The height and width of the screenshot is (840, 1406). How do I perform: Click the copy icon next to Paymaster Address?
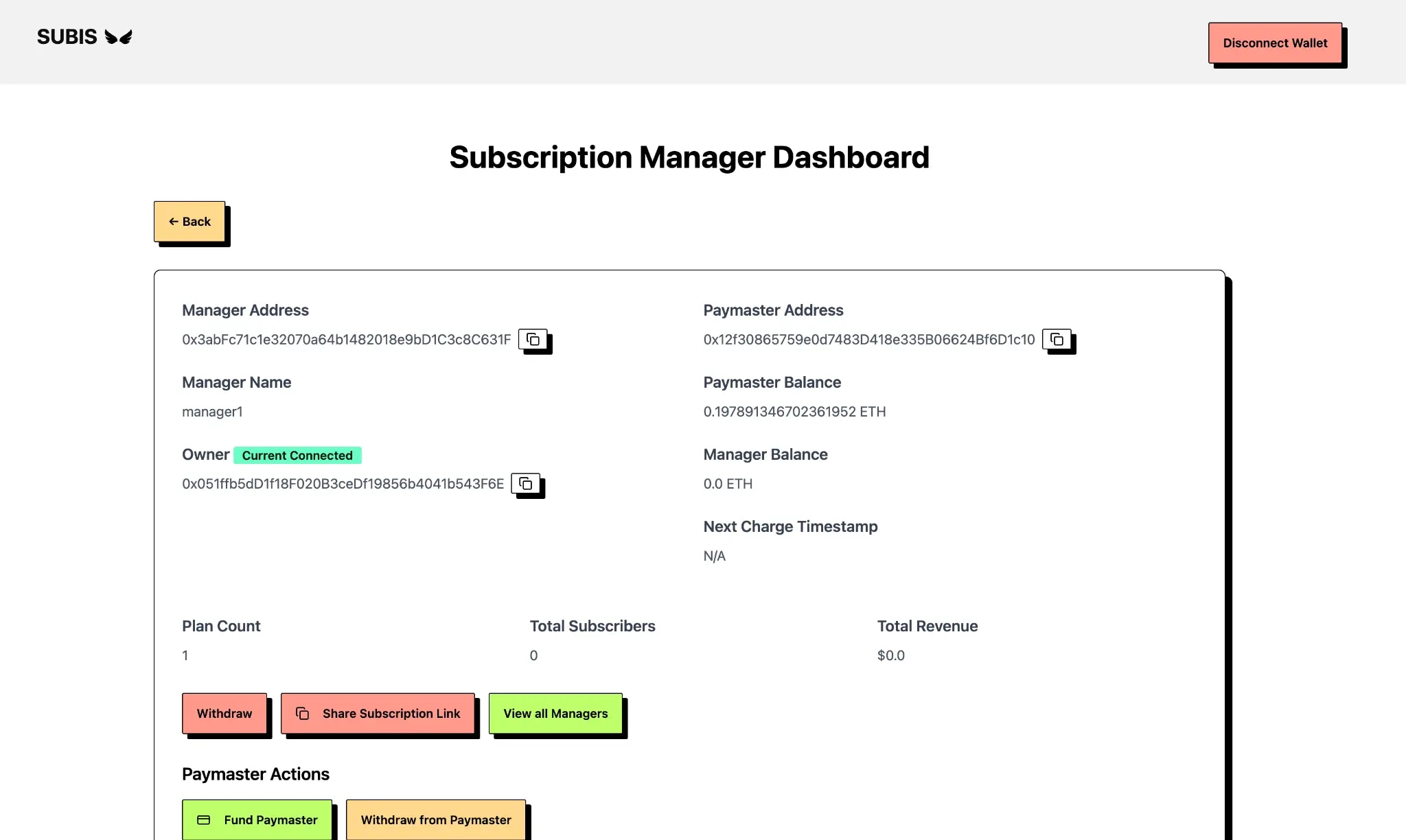click(1057, 339)
